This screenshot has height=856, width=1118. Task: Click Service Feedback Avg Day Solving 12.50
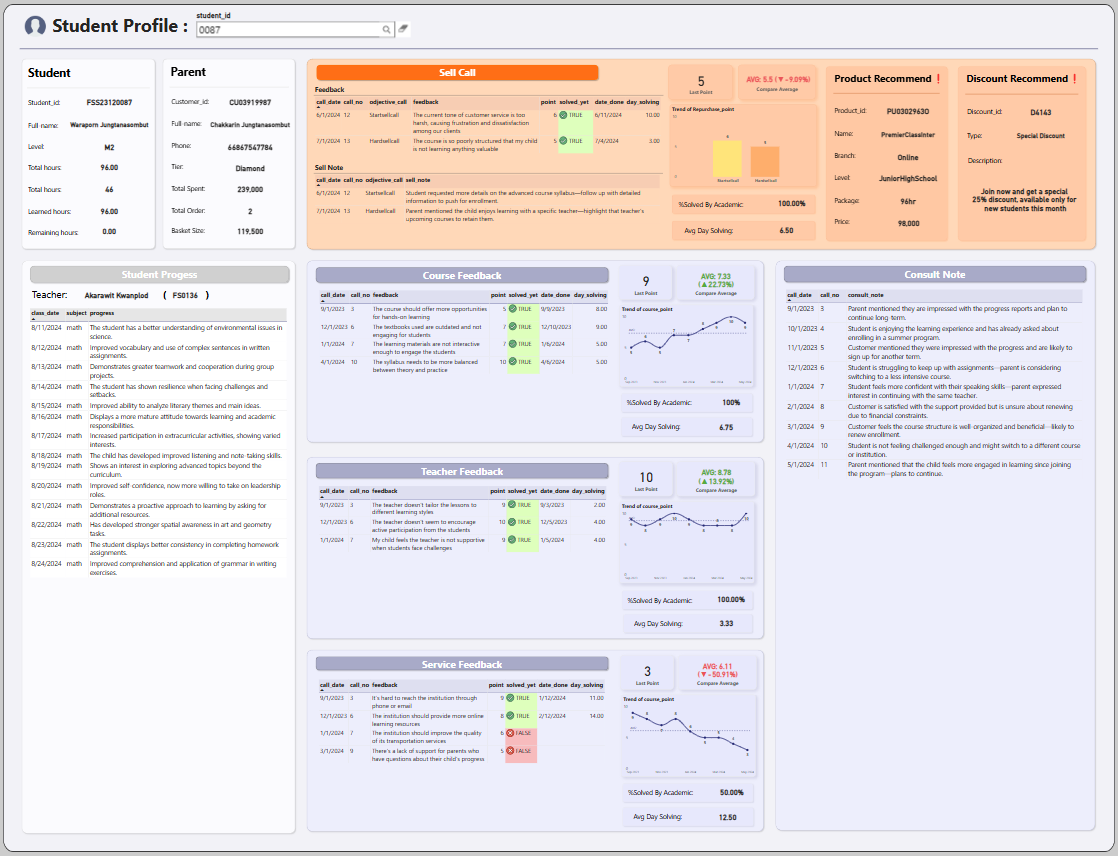(x=727, y=818)
